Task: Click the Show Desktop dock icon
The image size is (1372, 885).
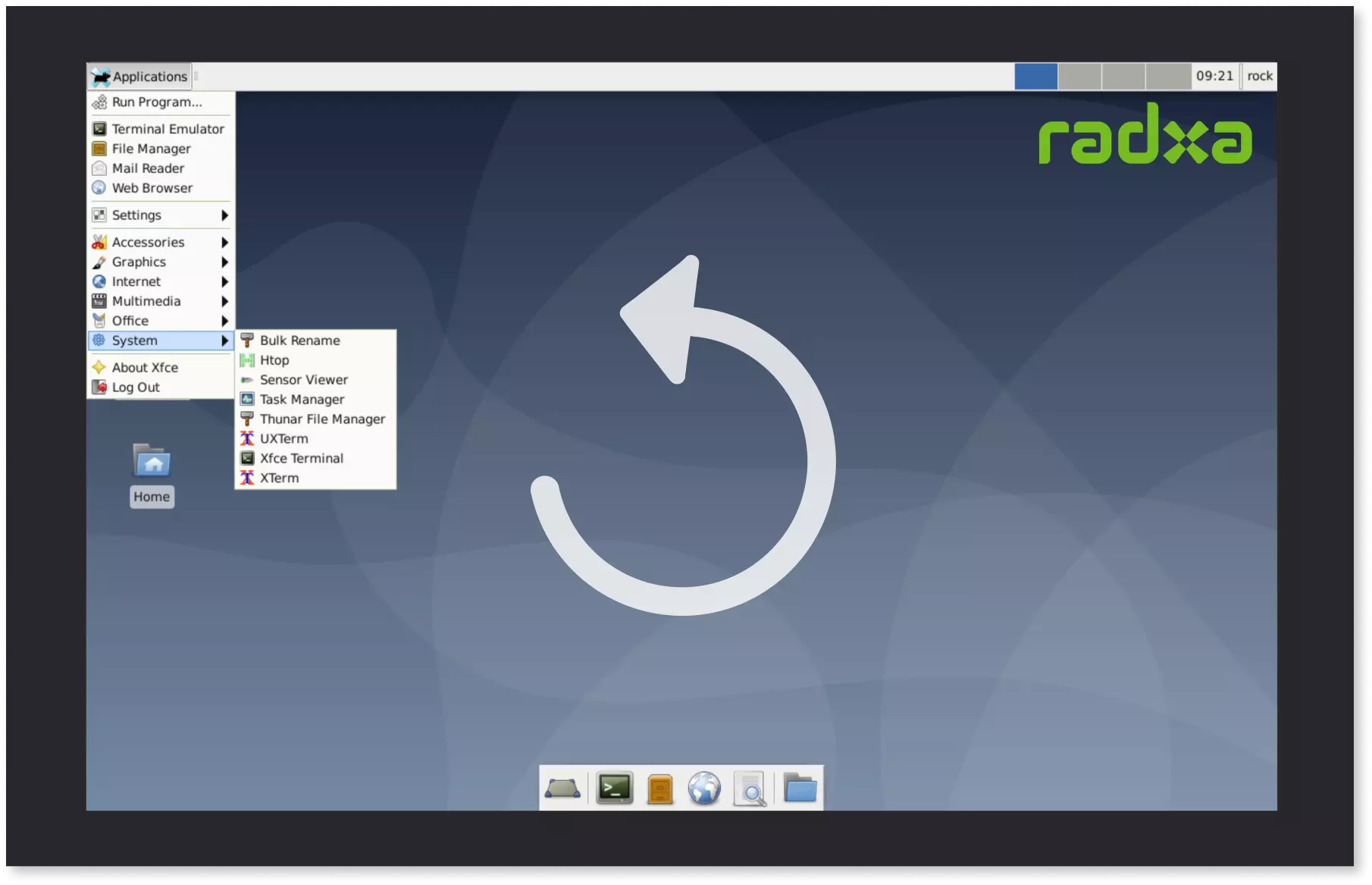Action: tap(562, 789)
